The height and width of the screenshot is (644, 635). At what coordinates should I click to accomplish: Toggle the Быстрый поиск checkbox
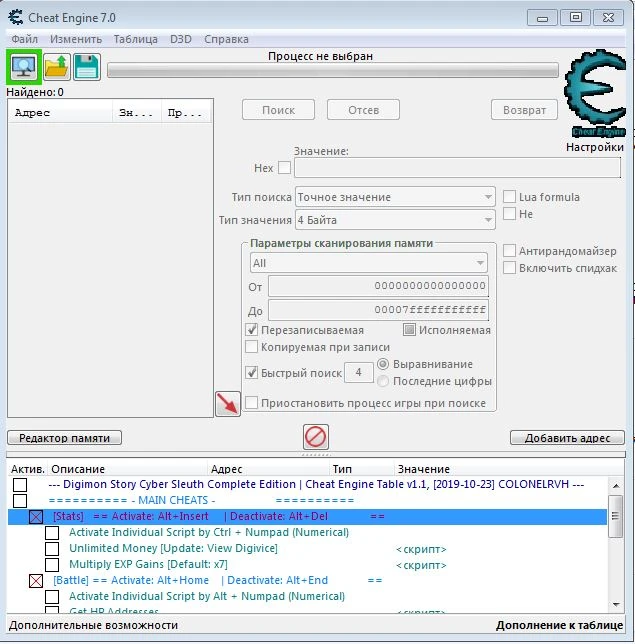[x=251, y=373]
